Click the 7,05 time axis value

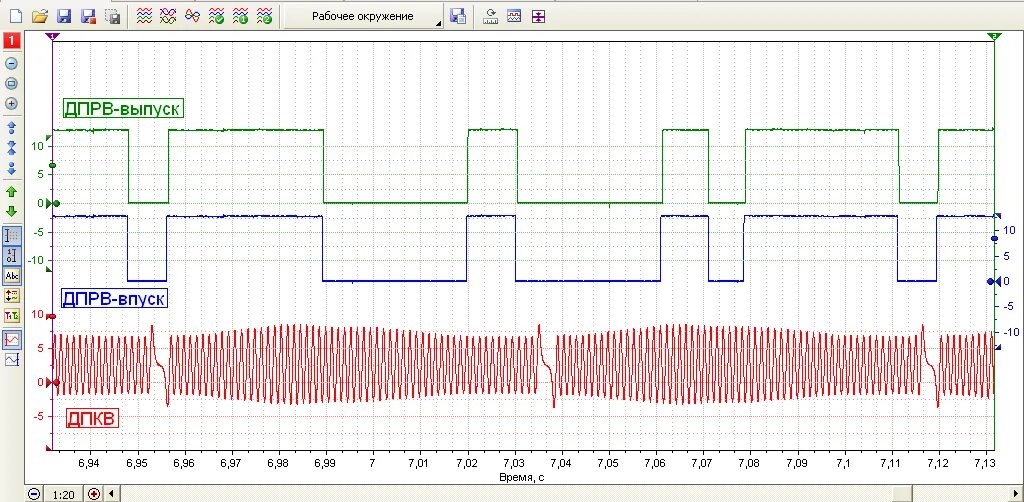608,463
